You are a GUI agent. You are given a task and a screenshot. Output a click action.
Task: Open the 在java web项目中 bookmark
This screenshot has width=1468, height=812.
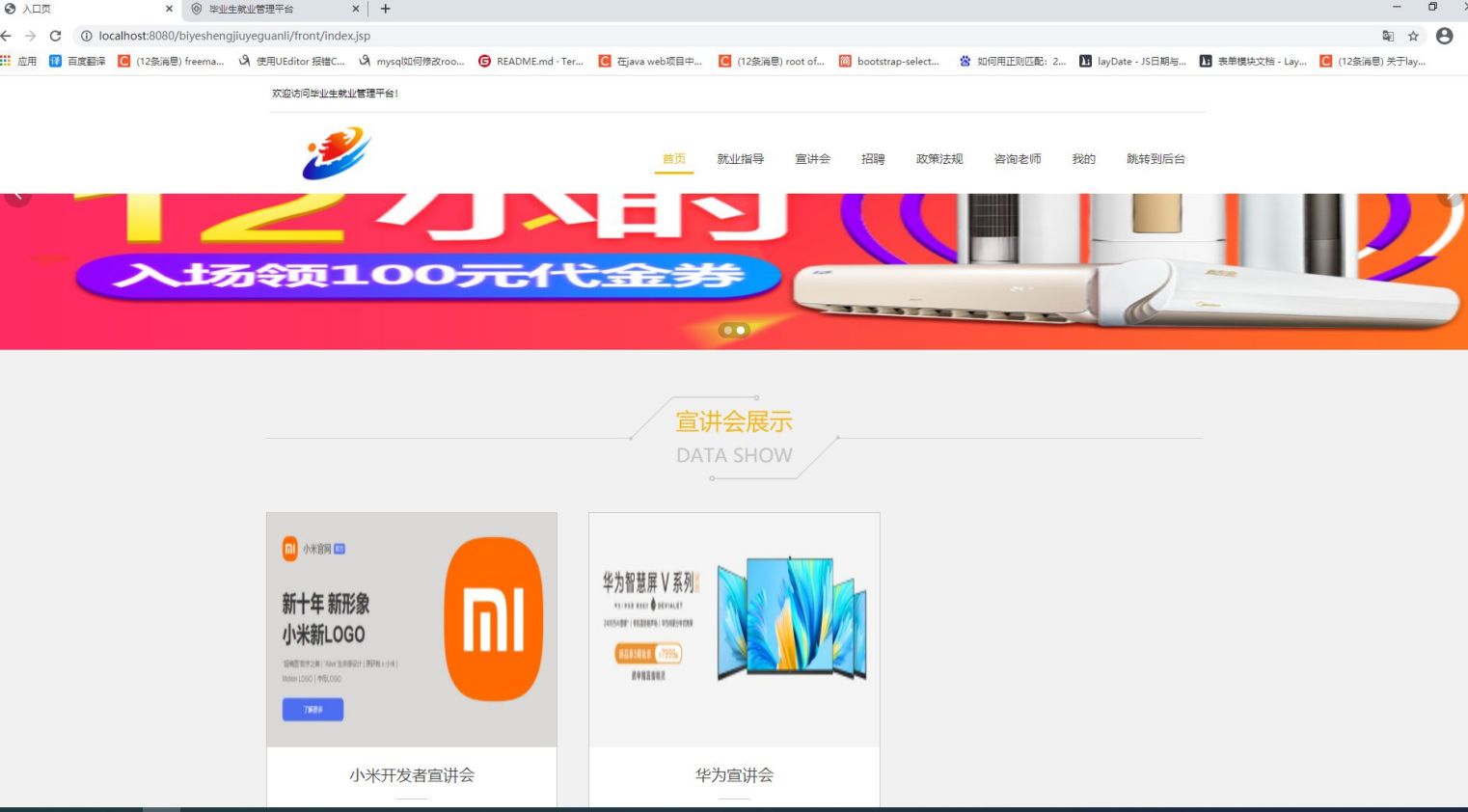(x=651, y=61)
